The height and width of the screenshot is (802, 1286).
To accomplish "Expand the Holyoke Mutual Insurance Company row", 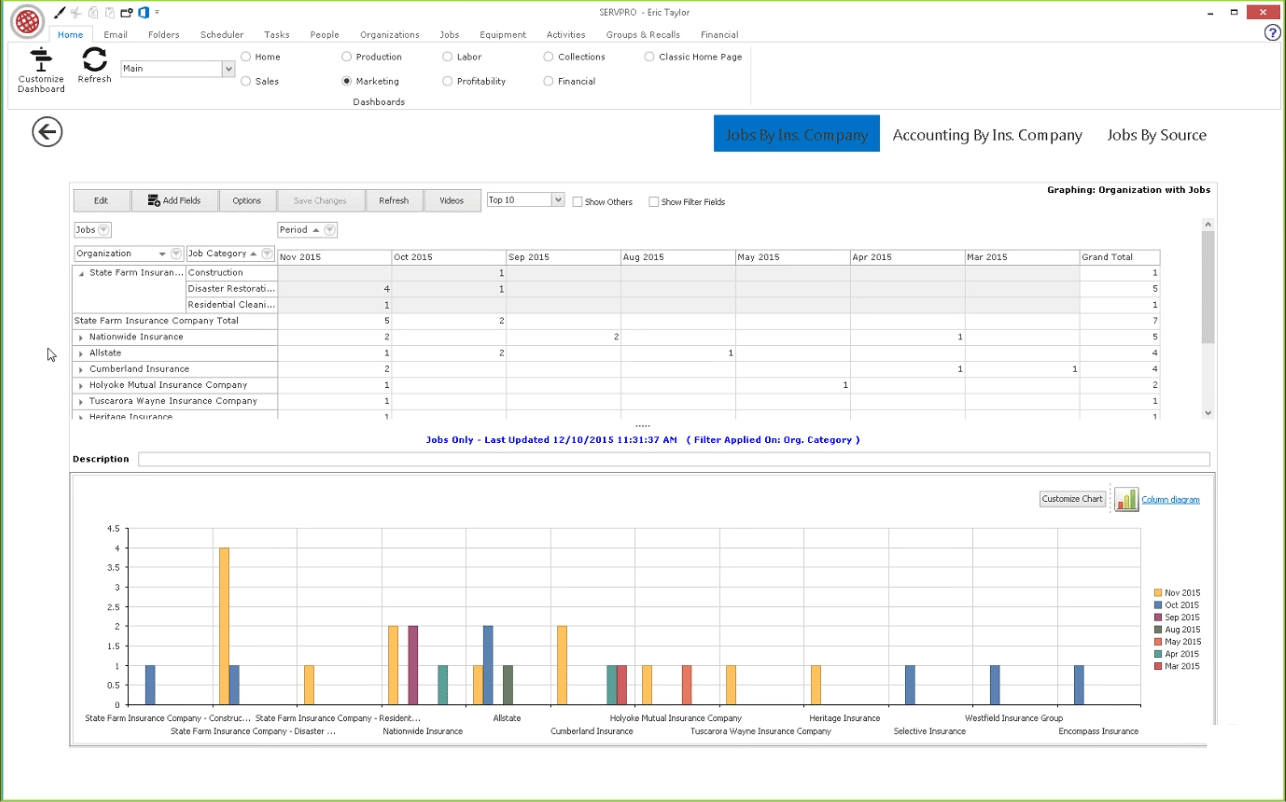I will pyautogui.click(x=81, y=386).
